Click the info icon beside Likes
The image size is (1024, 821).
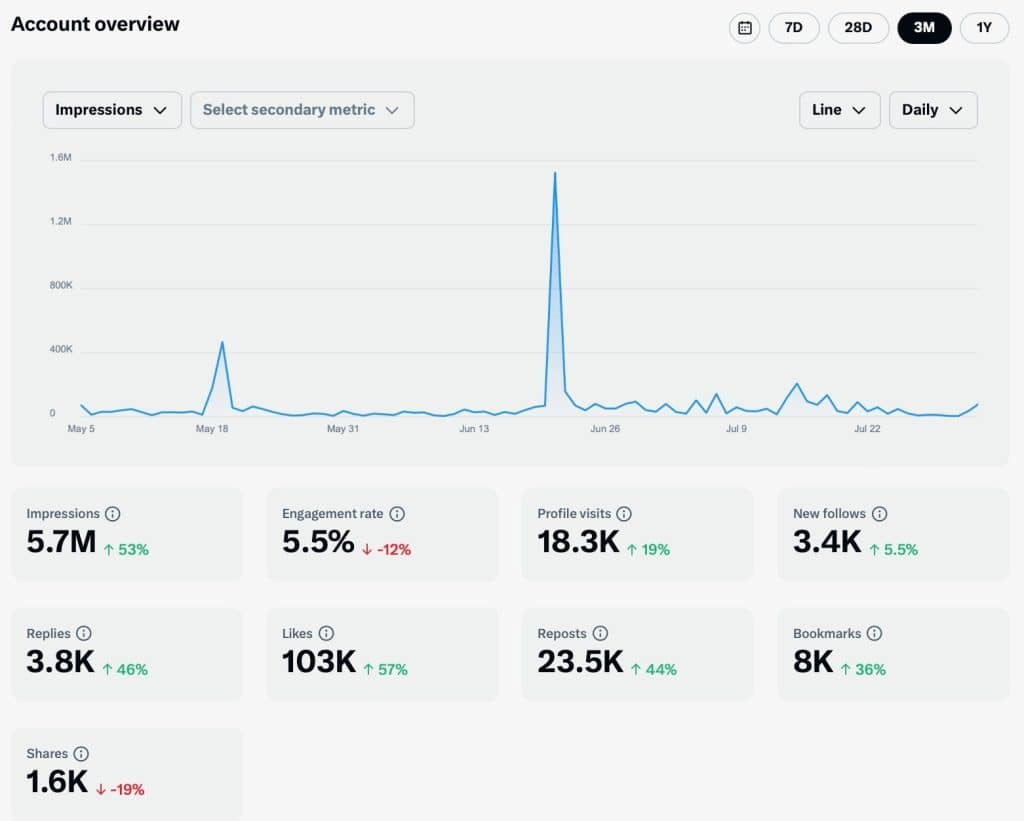pos(326,634)
